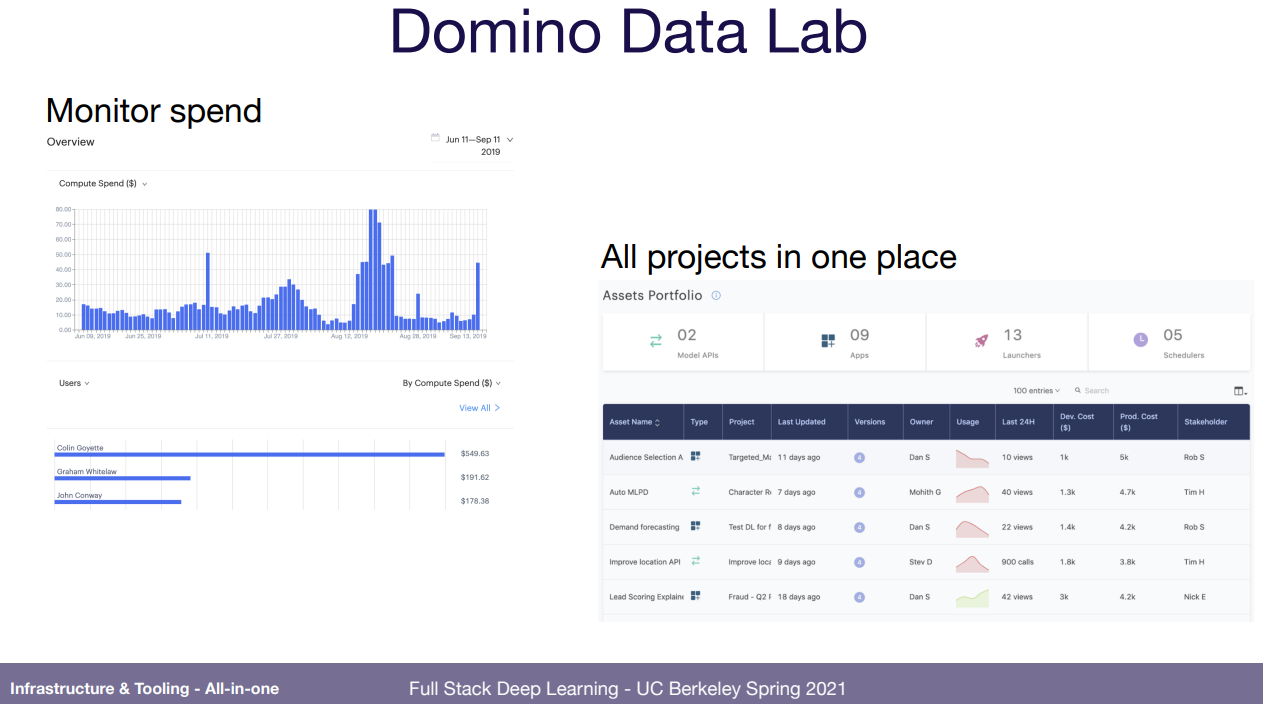Screen dimensions: 1263x704
Task: Select the 05 Schedulers summary card
Action: 1169,342
